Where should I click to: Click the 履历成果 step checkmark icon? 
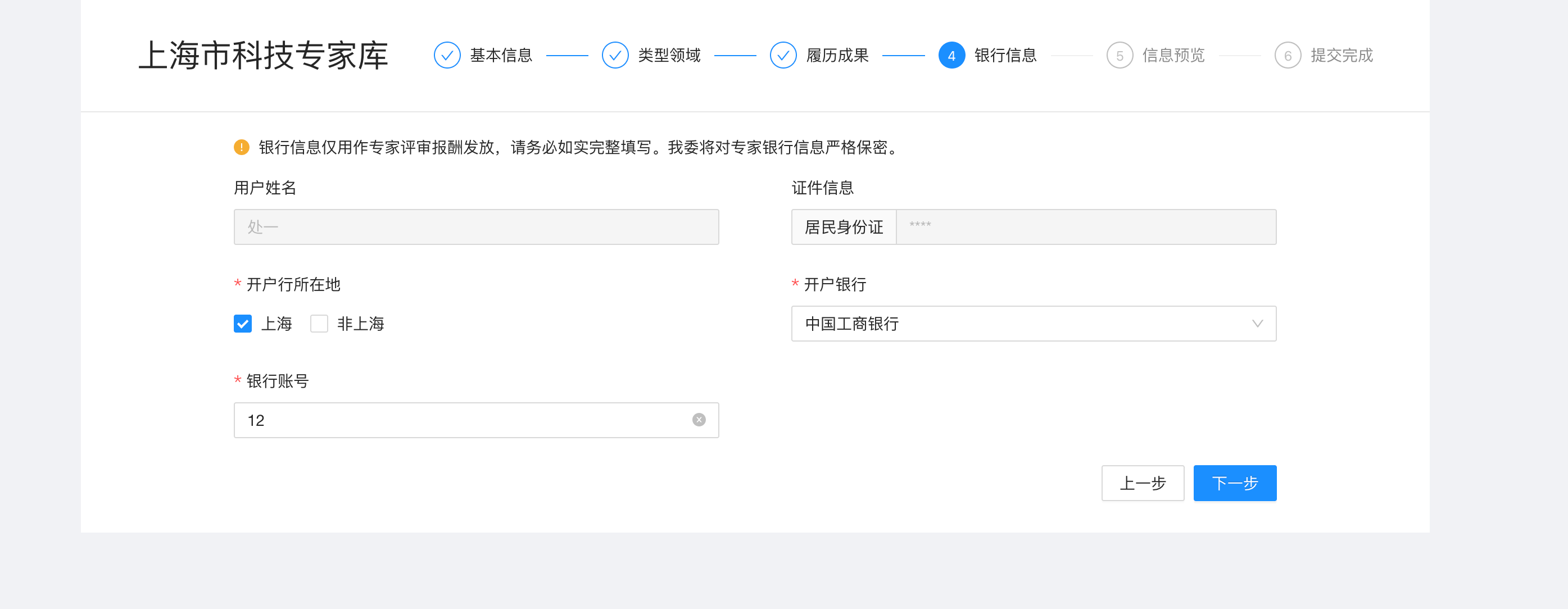(x=783, y=56)
